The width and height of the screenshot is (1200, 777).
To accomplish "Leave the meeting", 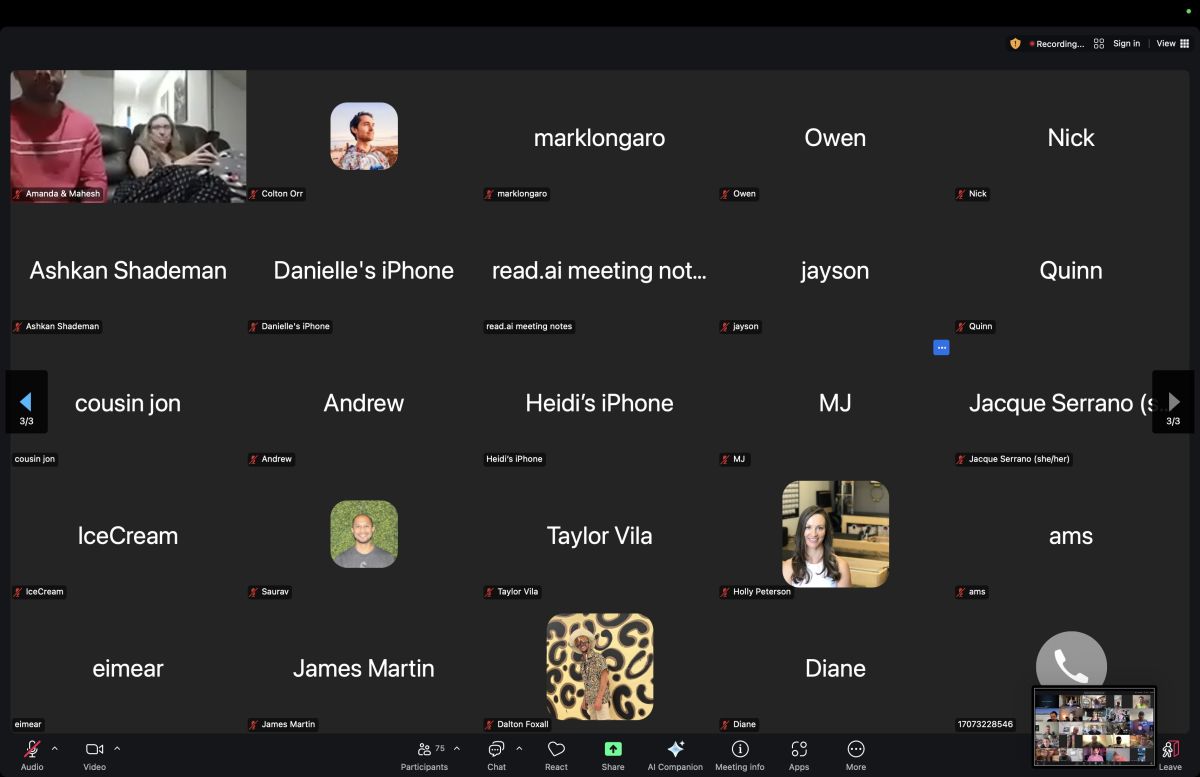I will pyautogui.click(x=1169, y=751).
